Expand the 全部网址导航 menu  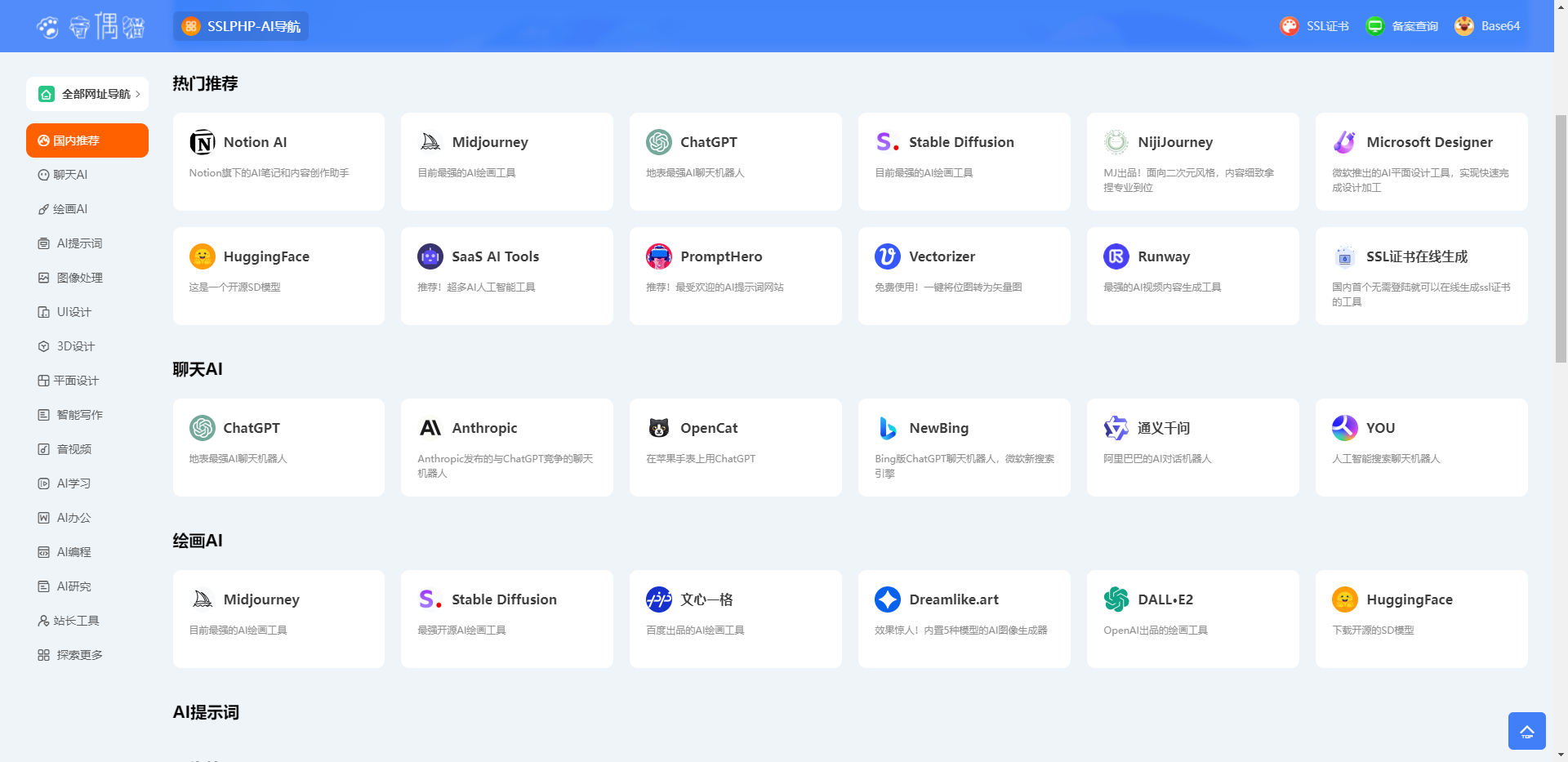coord(87,94)
